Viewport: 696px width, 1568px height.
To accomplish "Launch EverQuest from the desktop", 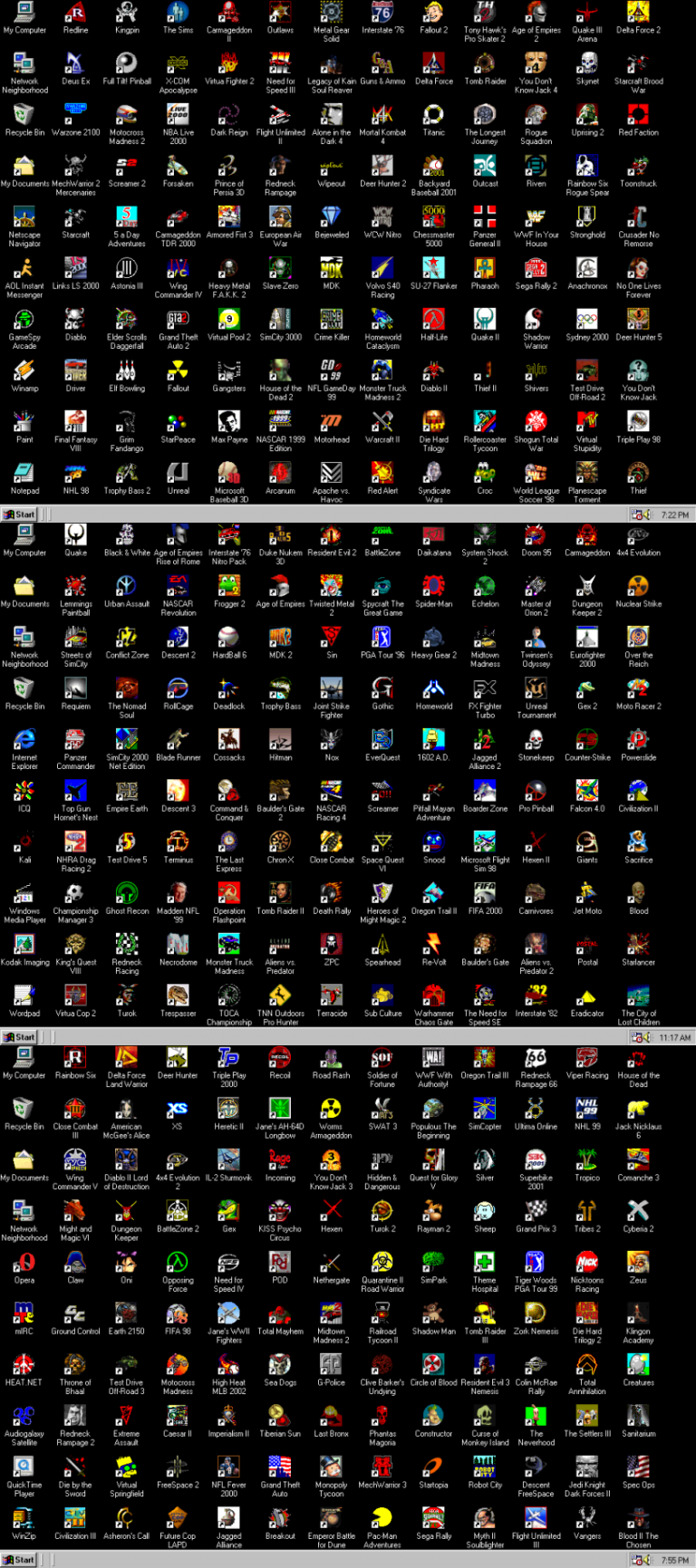I will (382, 739).
